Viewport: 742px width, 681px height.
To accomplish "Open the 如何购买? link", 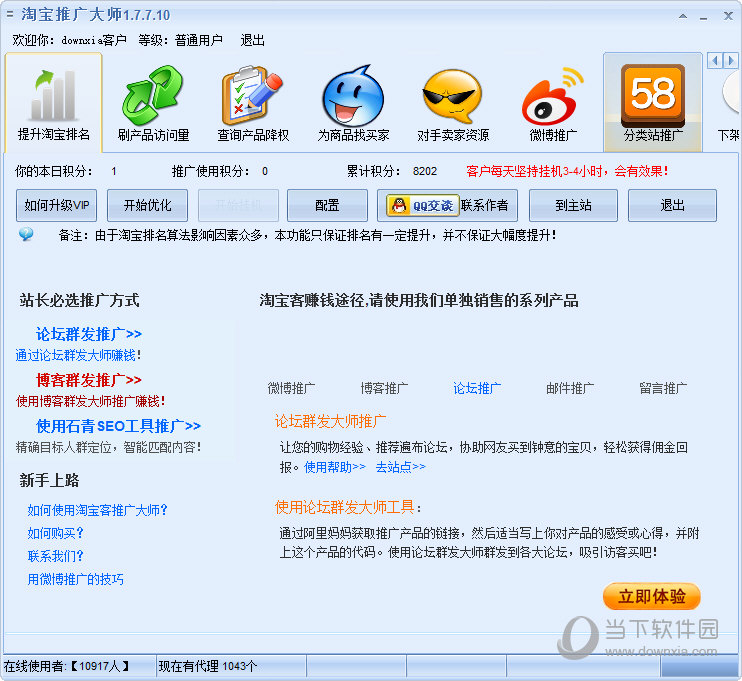I will click(x=55, y=533).
